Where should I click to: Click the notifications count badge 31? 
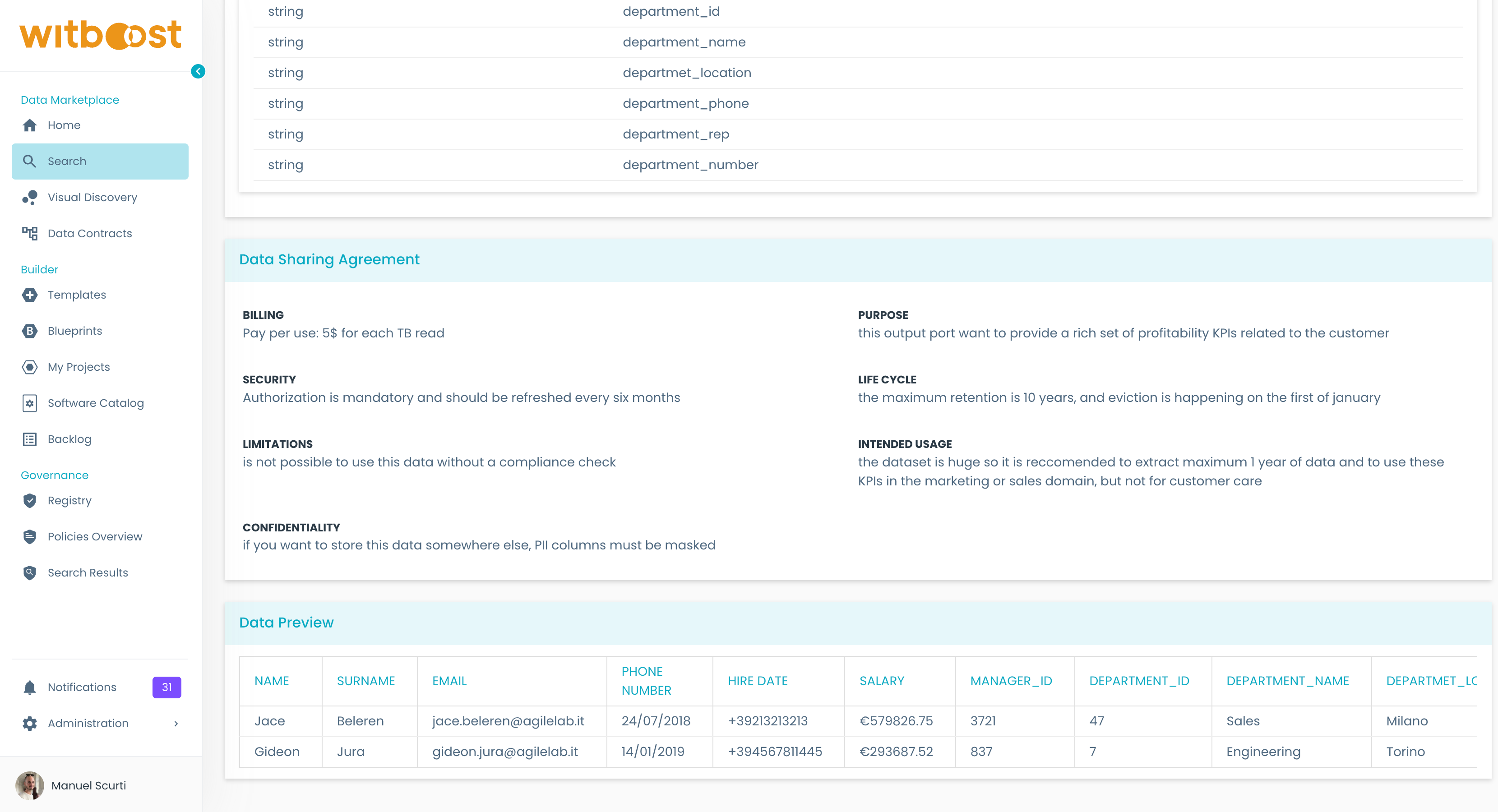(x=166, y=687)
